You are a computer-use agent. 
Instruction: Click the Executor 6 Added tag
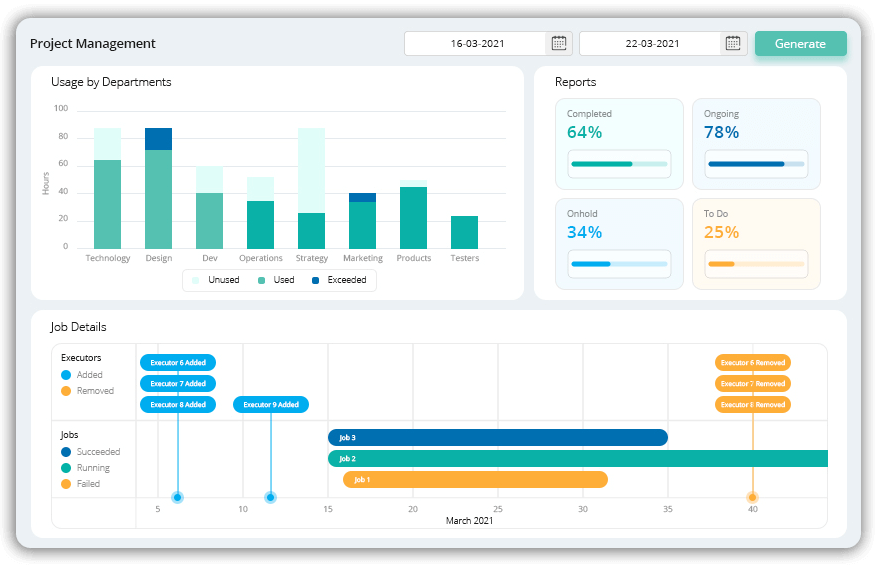[178, 362]
